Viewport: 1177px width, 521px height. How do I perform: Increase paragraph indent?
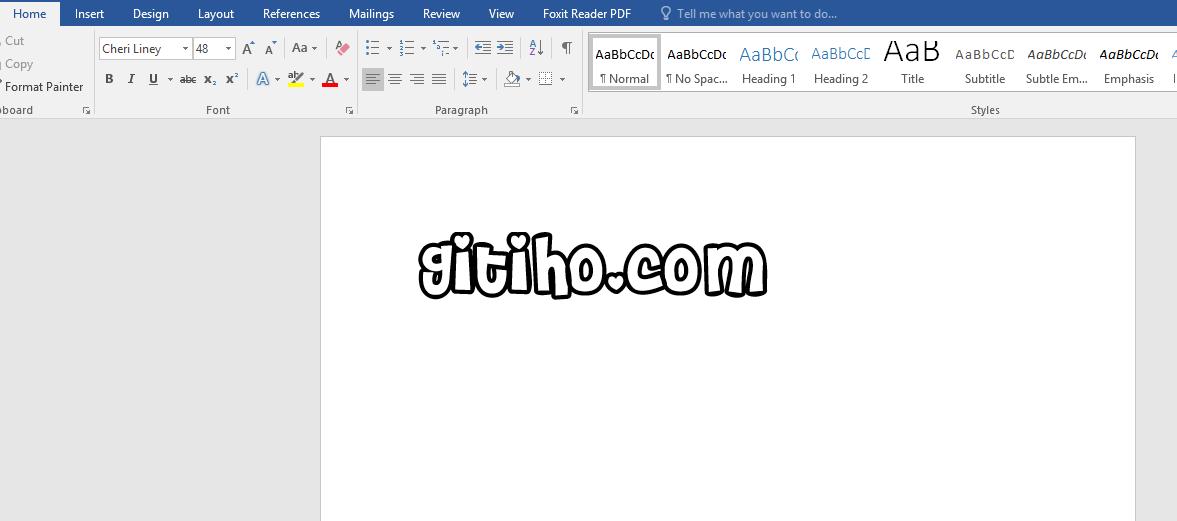pyautogui.click(x=505, y=48)
